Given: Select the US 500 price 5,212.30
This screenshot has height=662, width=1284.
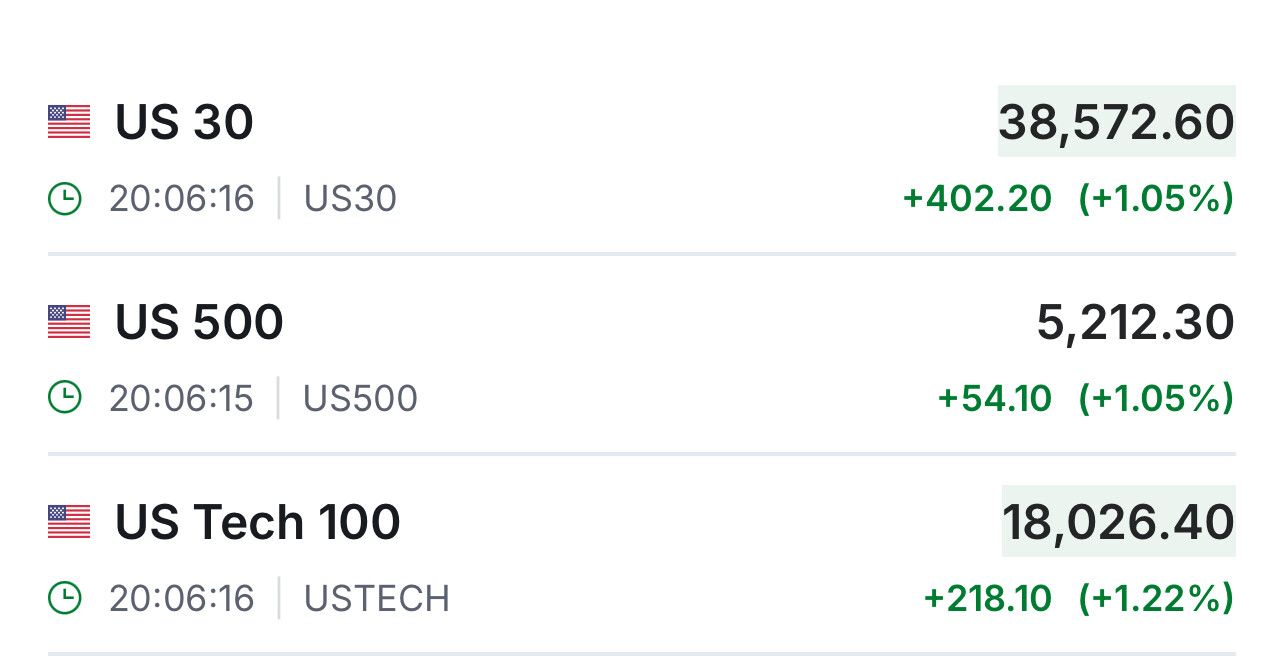Looking at the screenshot, I should coord(1135,322).
